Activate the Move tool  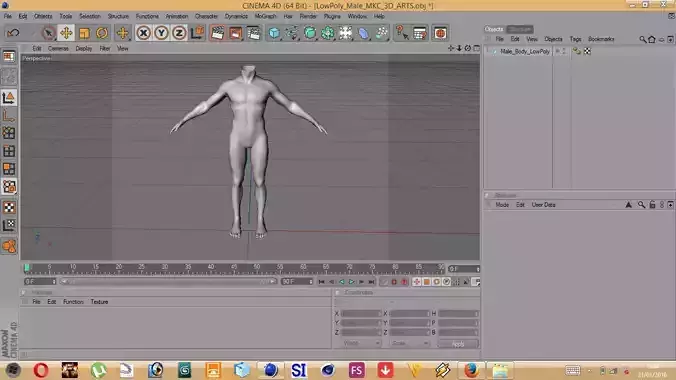point(66,33)
